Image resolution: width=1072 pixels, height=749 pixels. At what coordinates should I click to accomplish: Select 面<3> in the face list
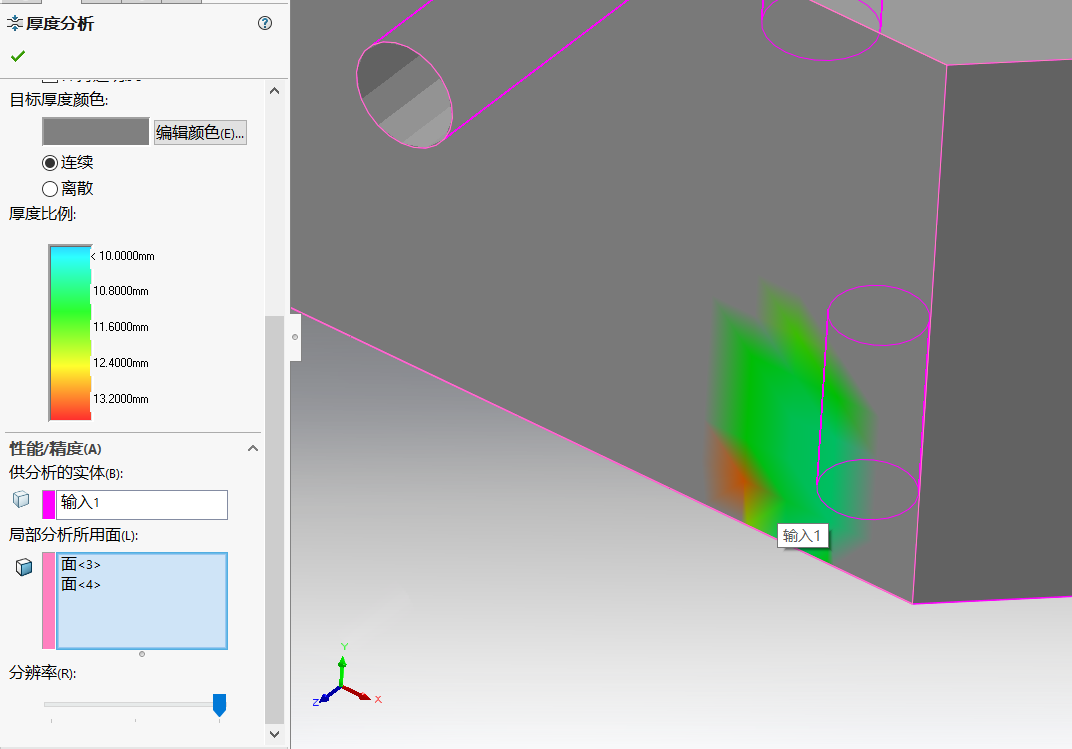(x=81, y=565)
